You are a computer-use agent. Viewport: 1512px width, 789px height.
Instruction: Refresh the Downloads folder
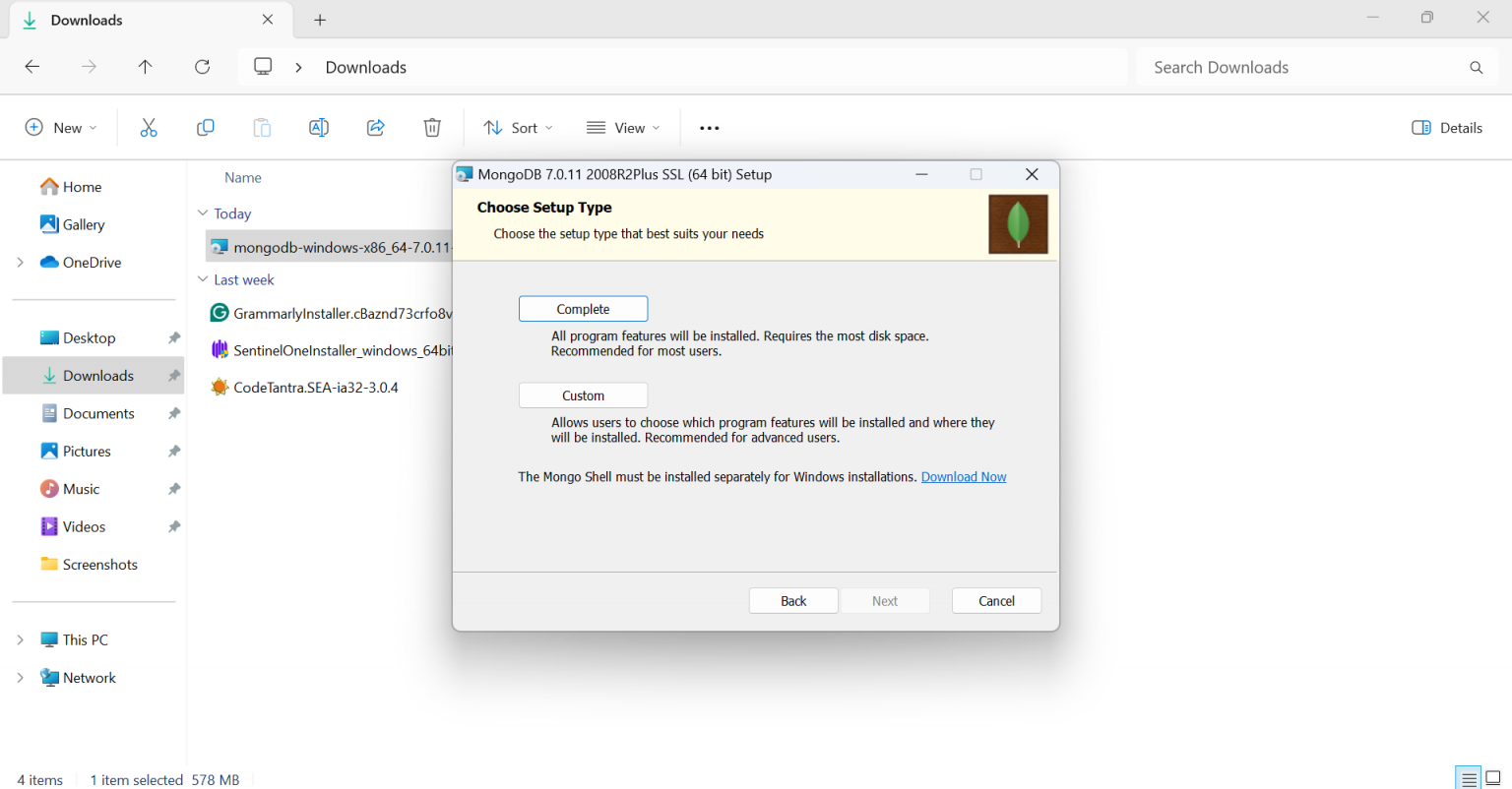(x=202, y=66)
